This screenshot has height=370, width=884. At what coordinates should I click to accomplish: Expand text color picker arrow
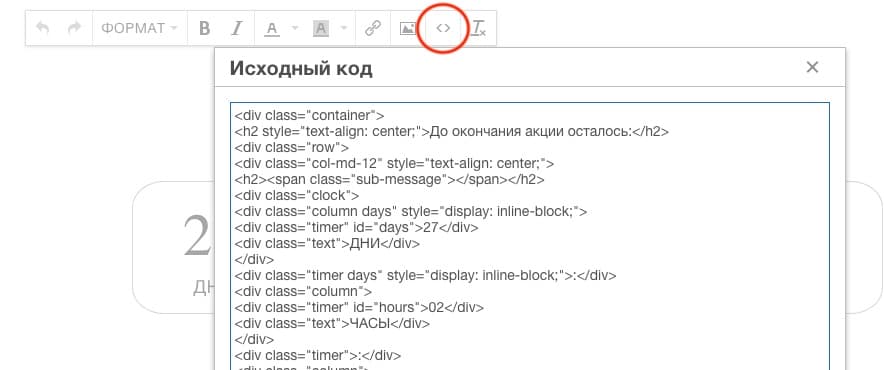(x=295, y=28)
